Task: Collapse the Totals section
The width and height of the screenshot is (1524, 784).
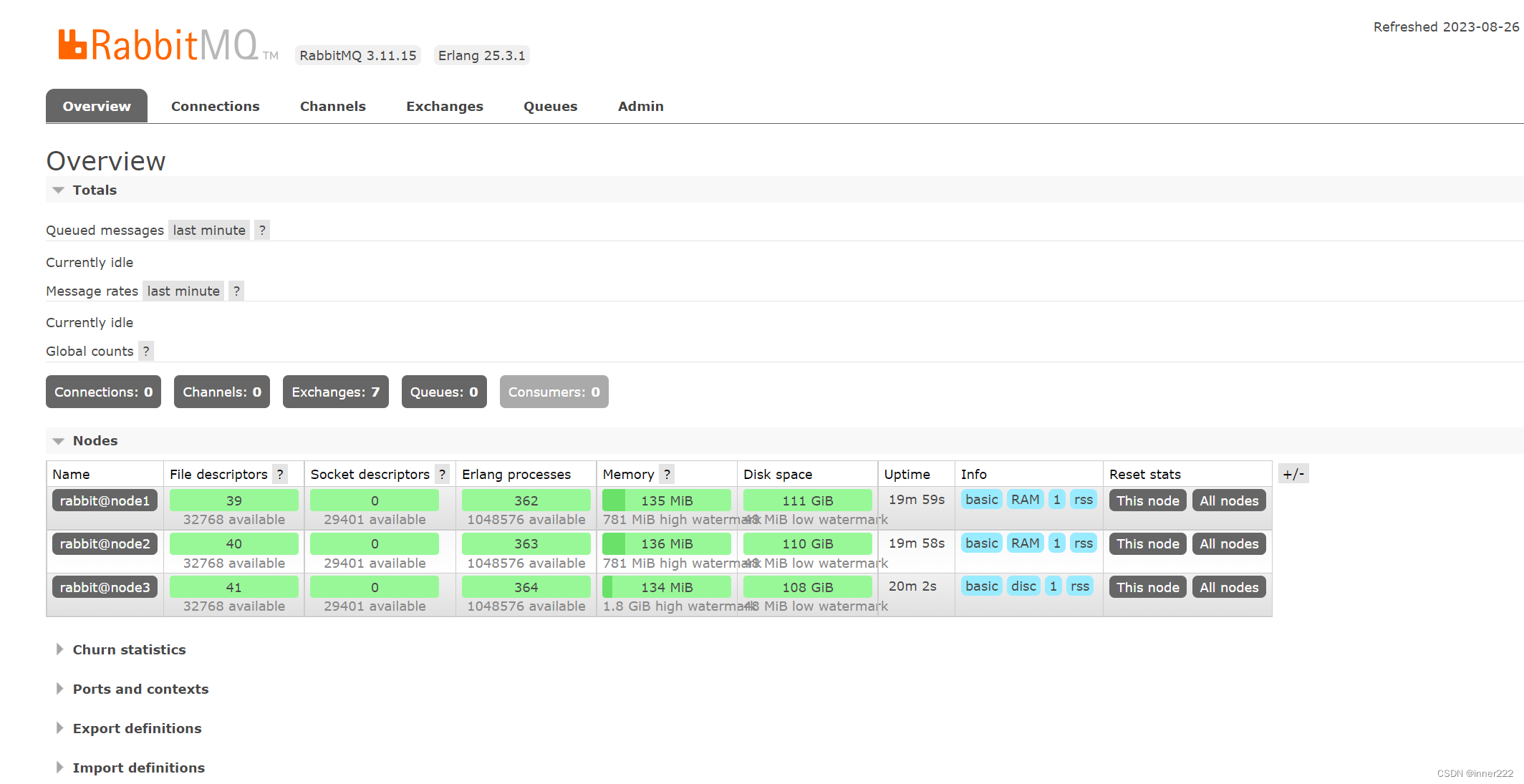Action: [85, 190]
